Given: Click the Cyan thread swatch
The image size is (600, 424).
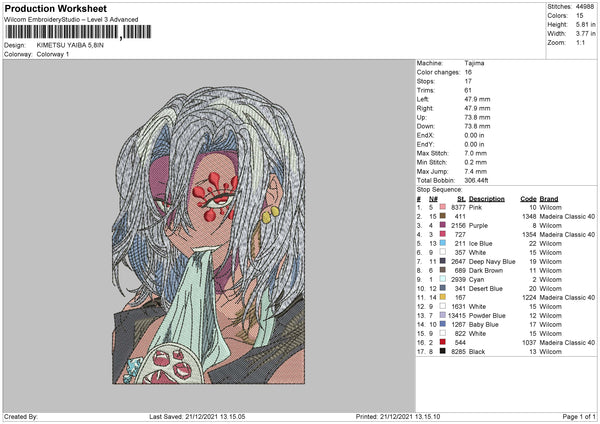Looking at the screenshot, I should coord(443,279).
